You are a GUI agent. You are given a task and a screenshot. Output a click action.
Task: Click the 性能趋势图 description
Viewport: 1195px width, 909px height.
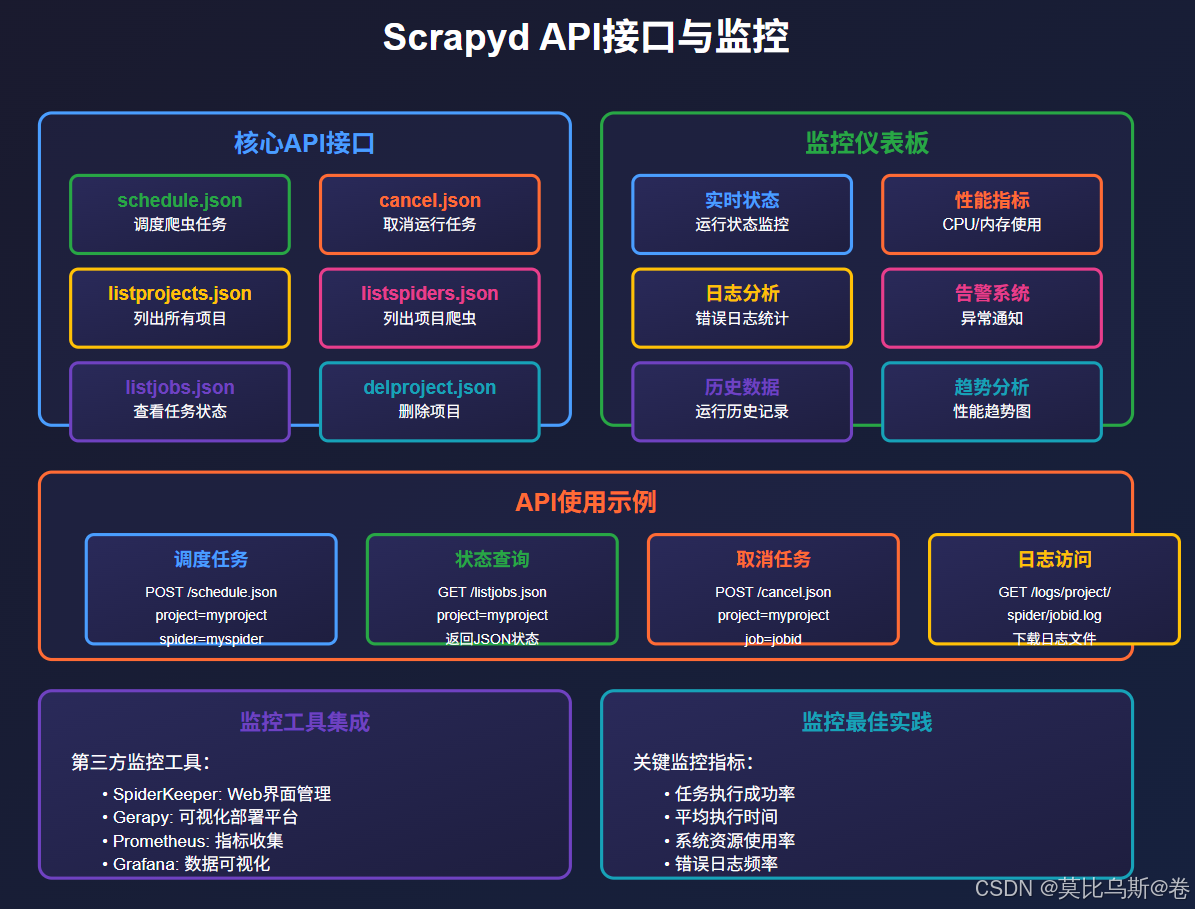(x=992, y=411)
